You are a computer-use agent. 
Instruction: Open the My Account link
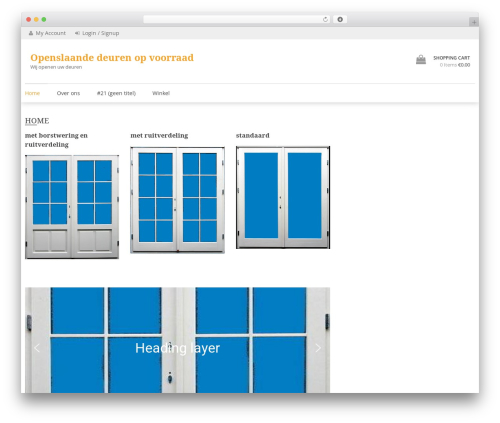(x=50, y=33)
